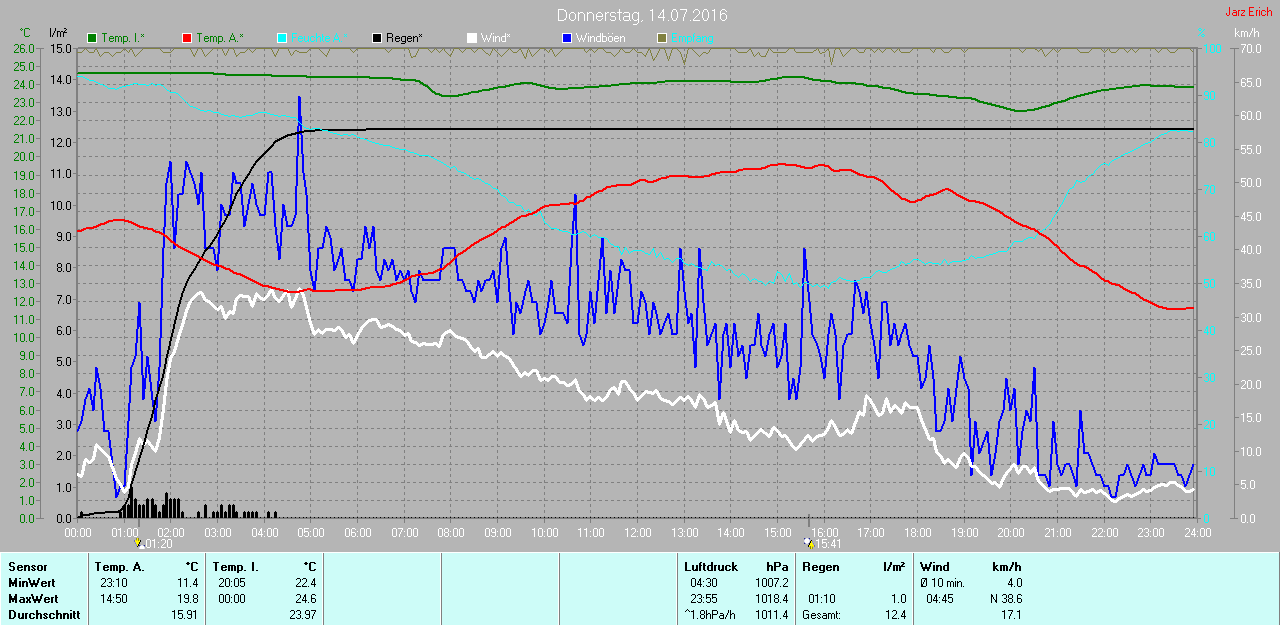Click the Regen* legend label

pyautogui.click(x=404, y=38)
